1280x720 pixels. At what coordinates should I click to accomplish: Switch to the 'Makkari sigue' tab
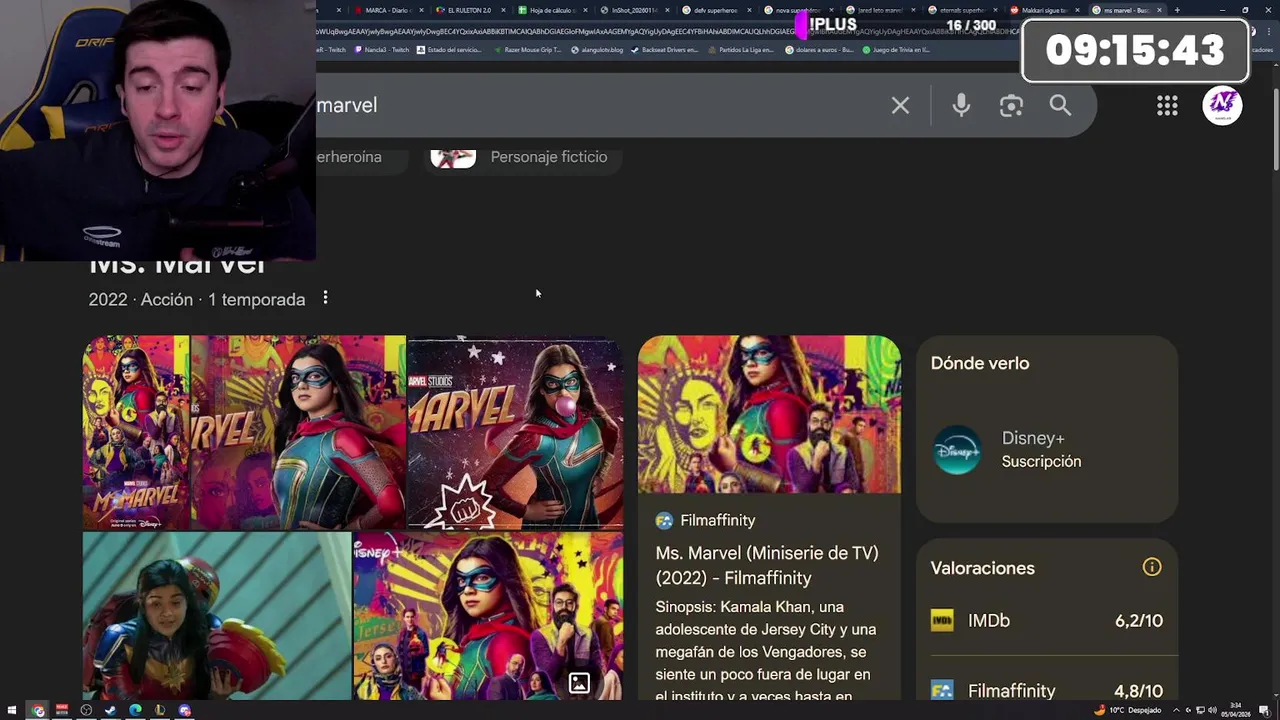(x=1044, y=10)
